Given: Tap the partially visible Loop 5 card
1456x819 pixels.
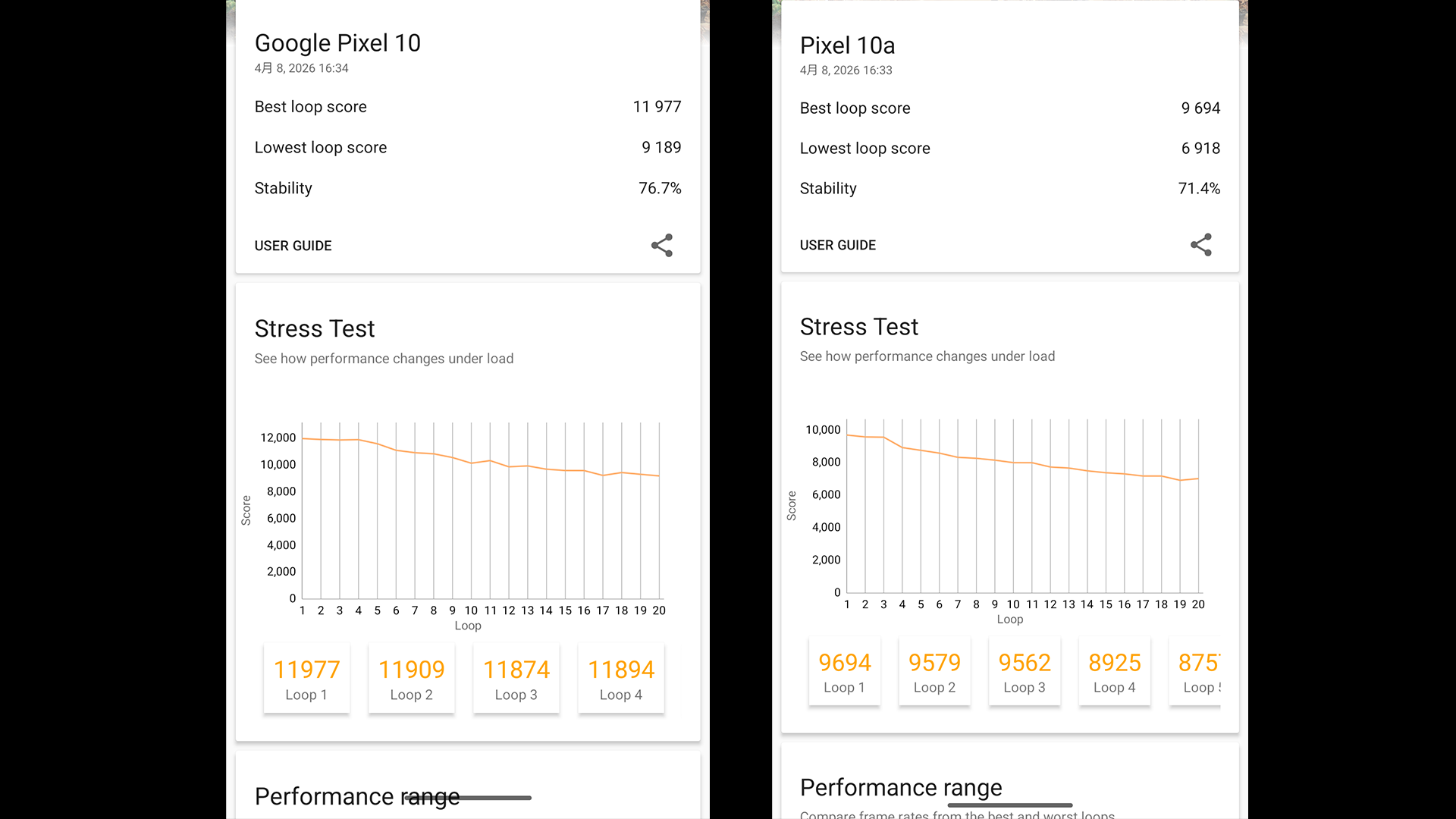Looking at the screenshot, I should point(1198,672).
